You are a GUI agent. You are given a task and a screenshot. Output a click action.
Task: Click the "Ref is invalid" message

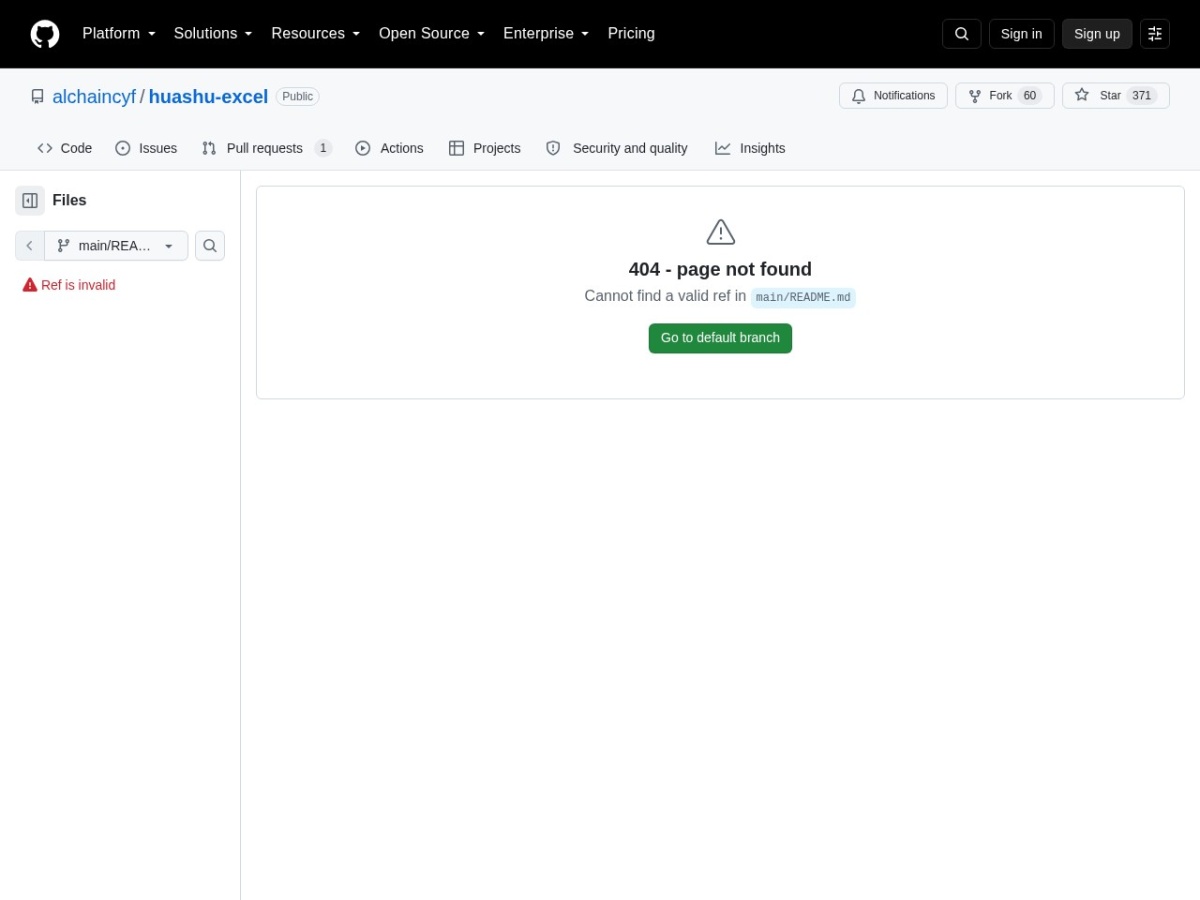click(x=78, y=285)
